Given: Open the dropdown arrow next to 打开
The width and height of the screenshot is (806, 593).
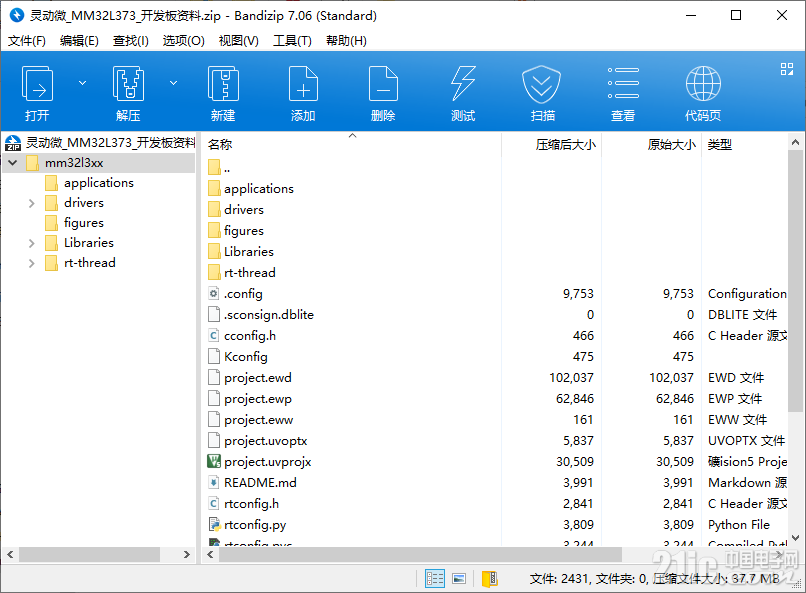Looking at the screenshot, I should (82, 83).
